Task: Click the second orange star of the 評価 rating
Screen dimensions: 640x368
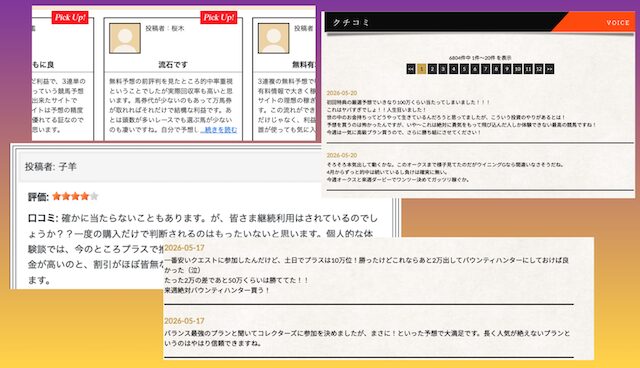Action: point(66,197)
